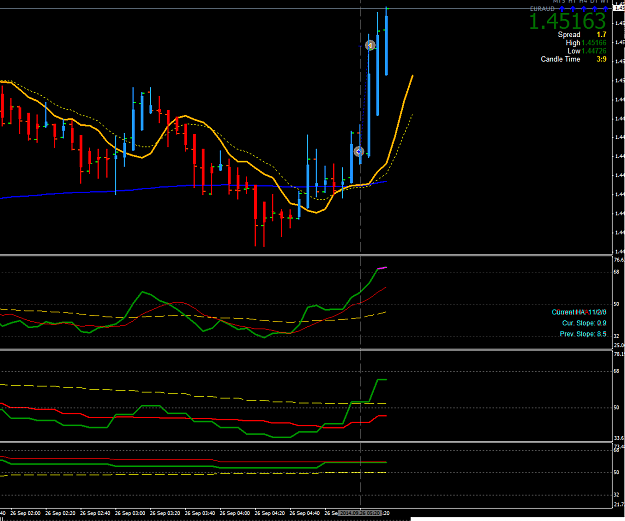Click the Spread label

(569, 35)
